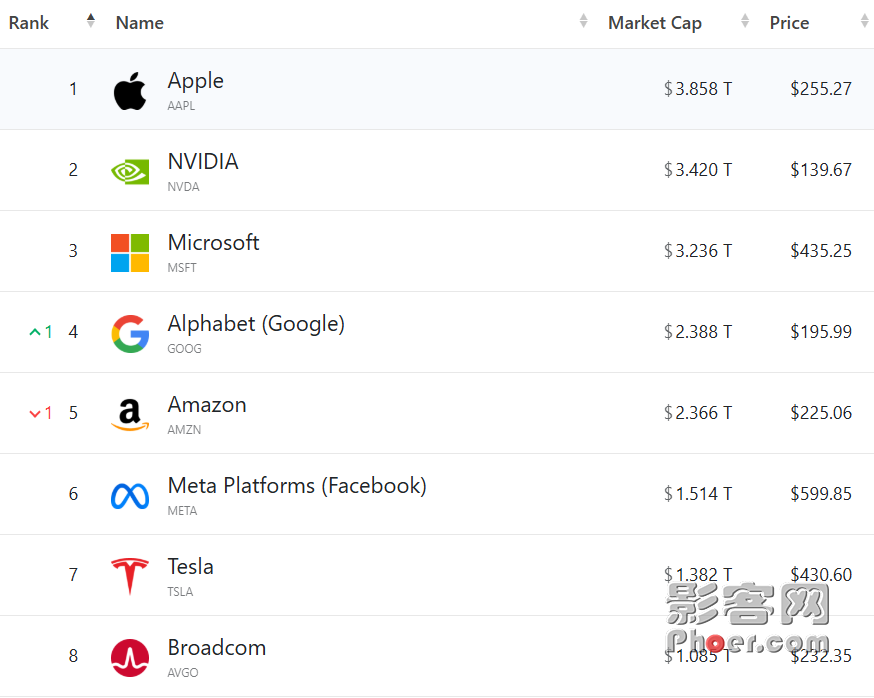The height and width of the screenshot is (698, 874).
Task: Click the Microsoft four-color logo
Action: 130,253
